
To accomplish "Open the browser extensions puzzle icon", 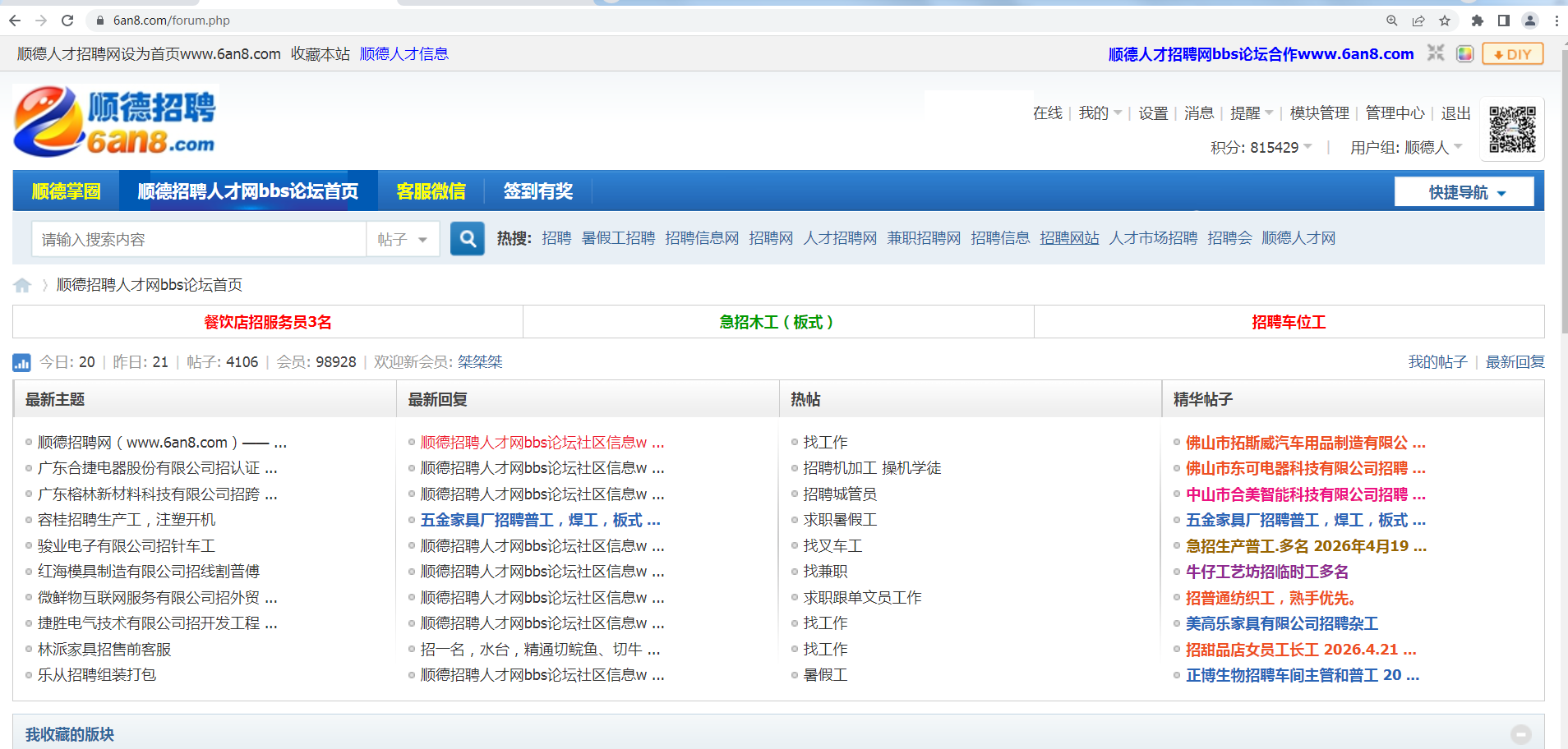I will pos(1477,21).
